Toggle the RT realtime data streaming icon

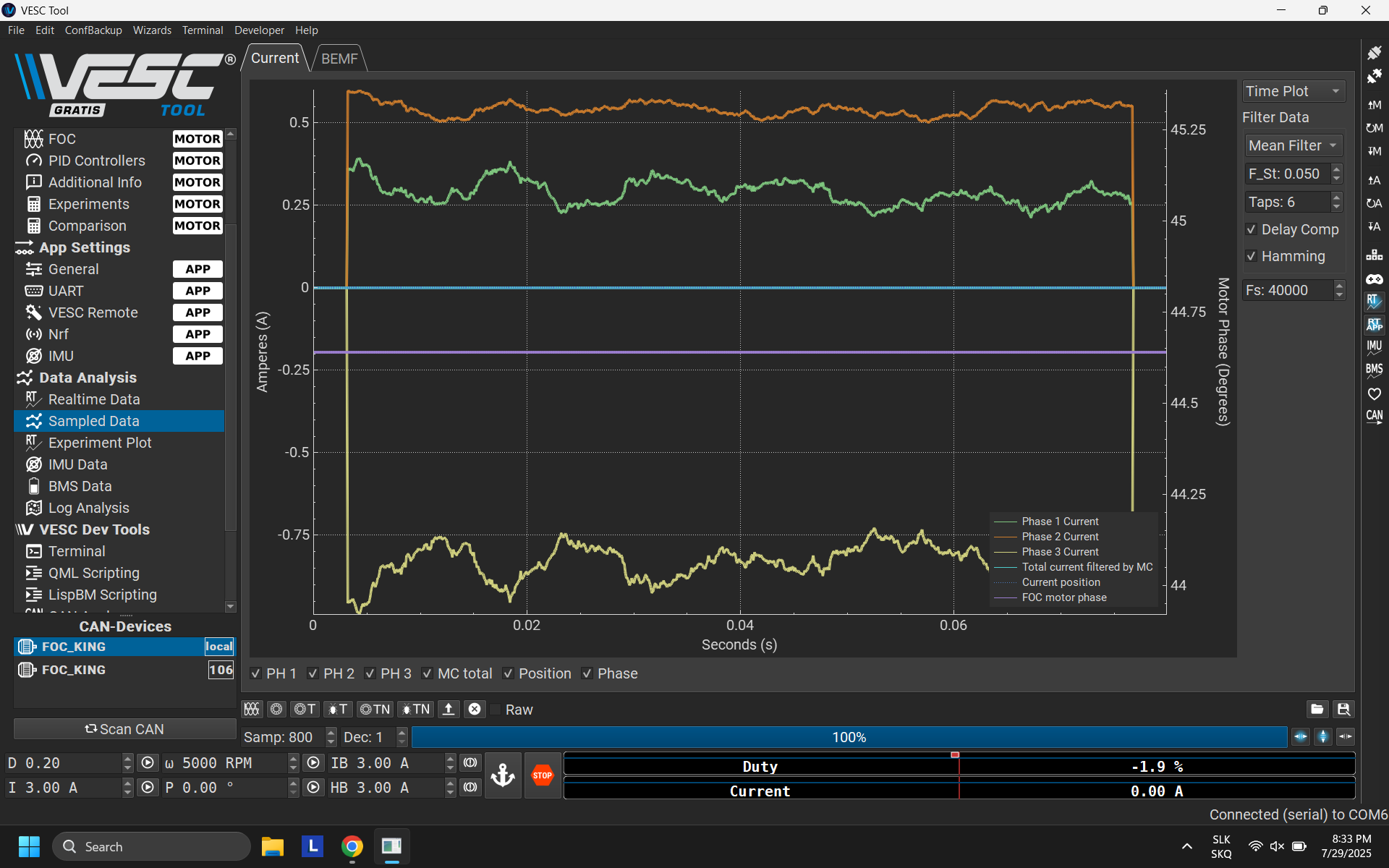[1374, 301]
